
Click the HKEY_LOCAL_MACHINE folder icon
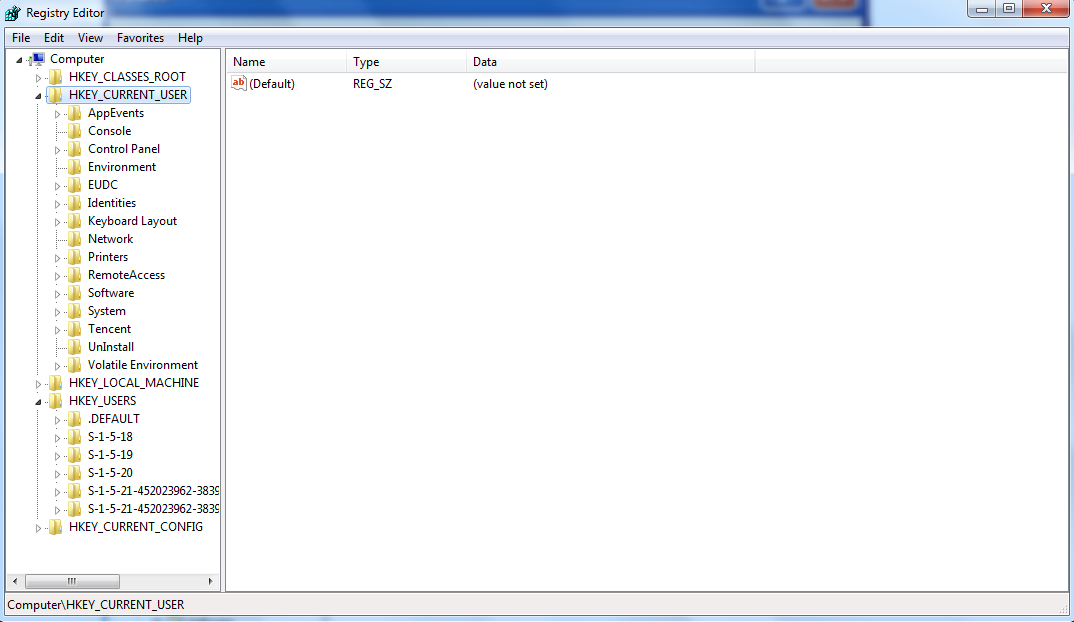56,383
